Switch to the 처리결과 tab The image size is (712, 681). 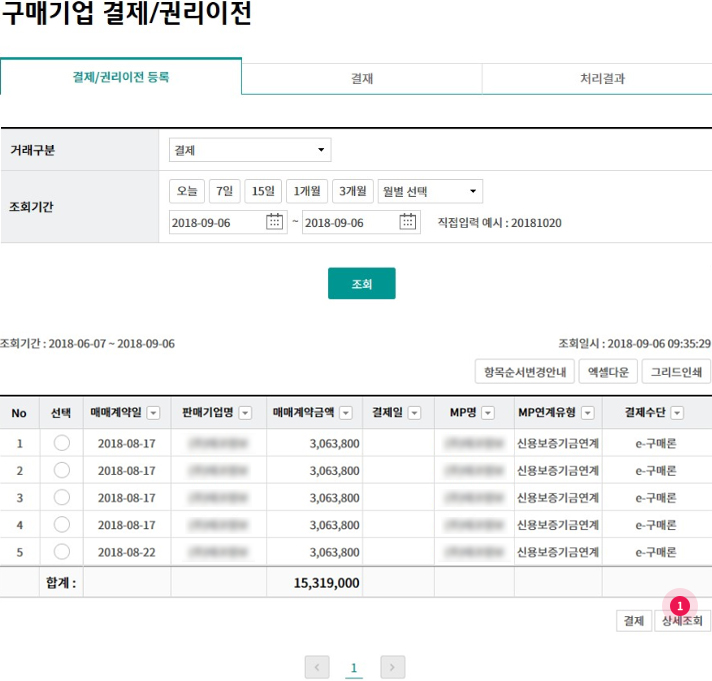602,79
